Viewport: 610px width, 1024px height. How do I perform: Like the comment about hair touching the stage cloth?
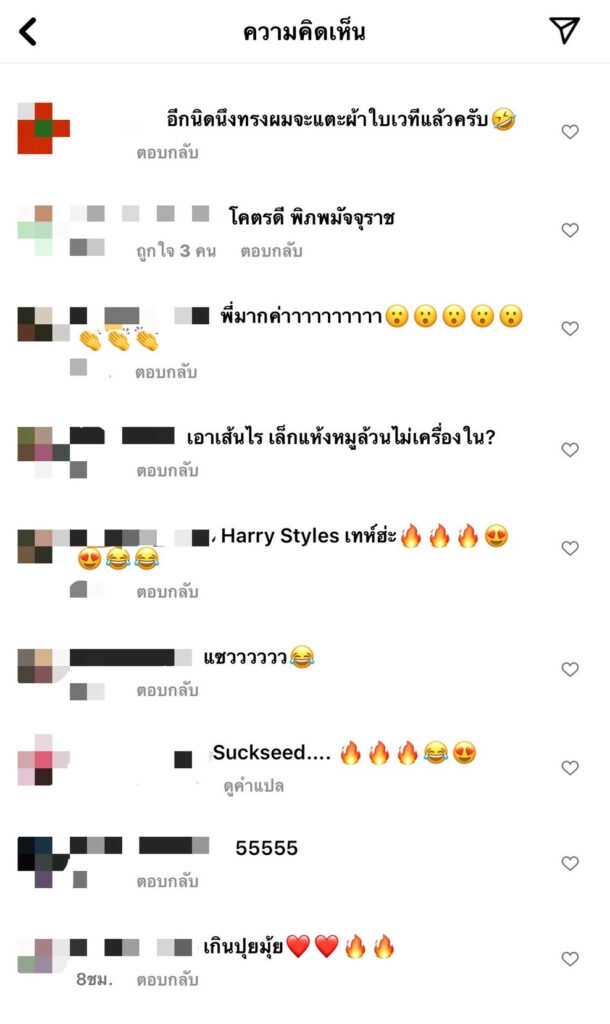tap(570, 132)
